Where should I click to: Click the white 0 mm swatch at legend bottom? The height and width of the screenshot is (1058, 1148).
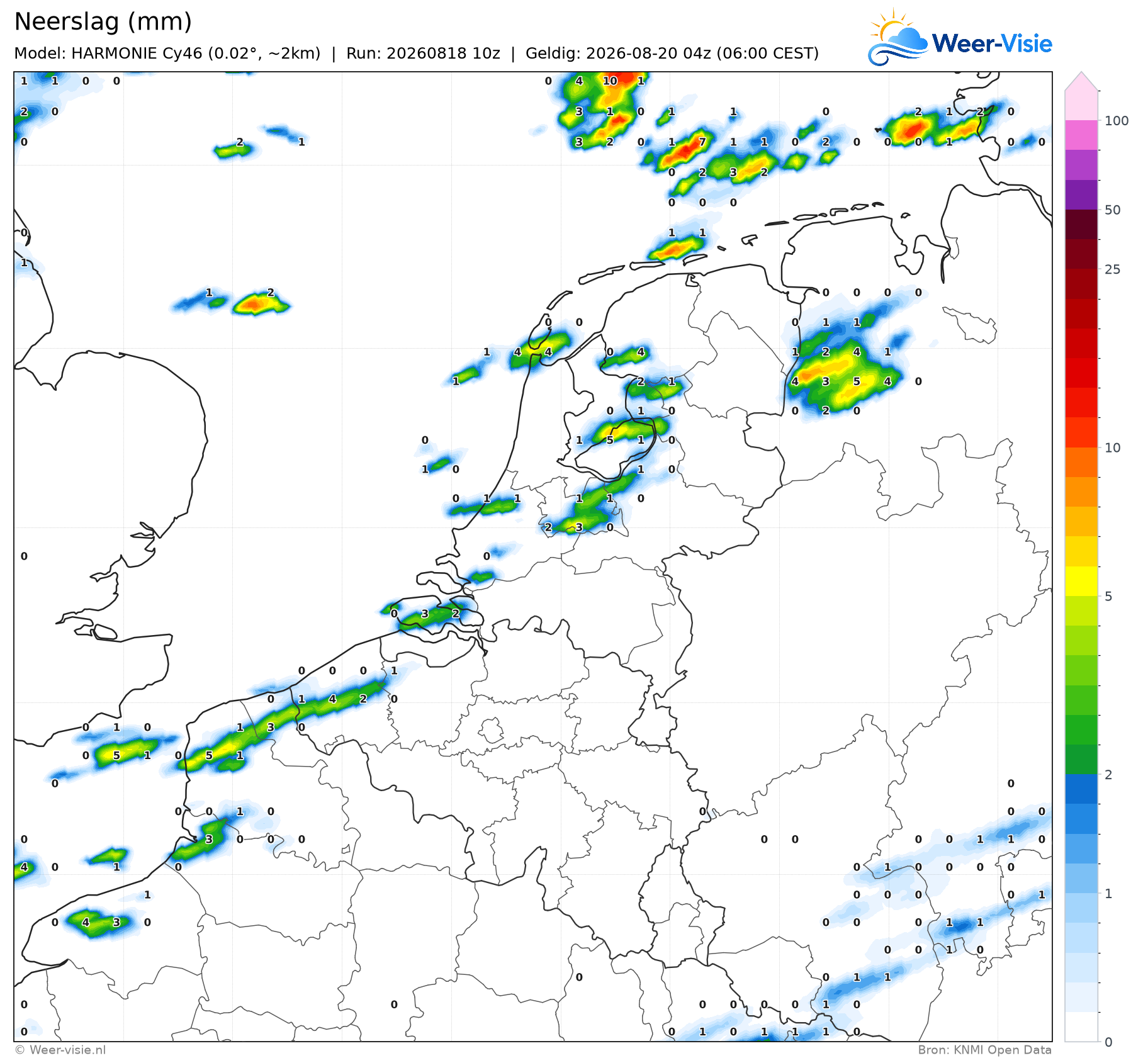(x=1081, y=1027)
